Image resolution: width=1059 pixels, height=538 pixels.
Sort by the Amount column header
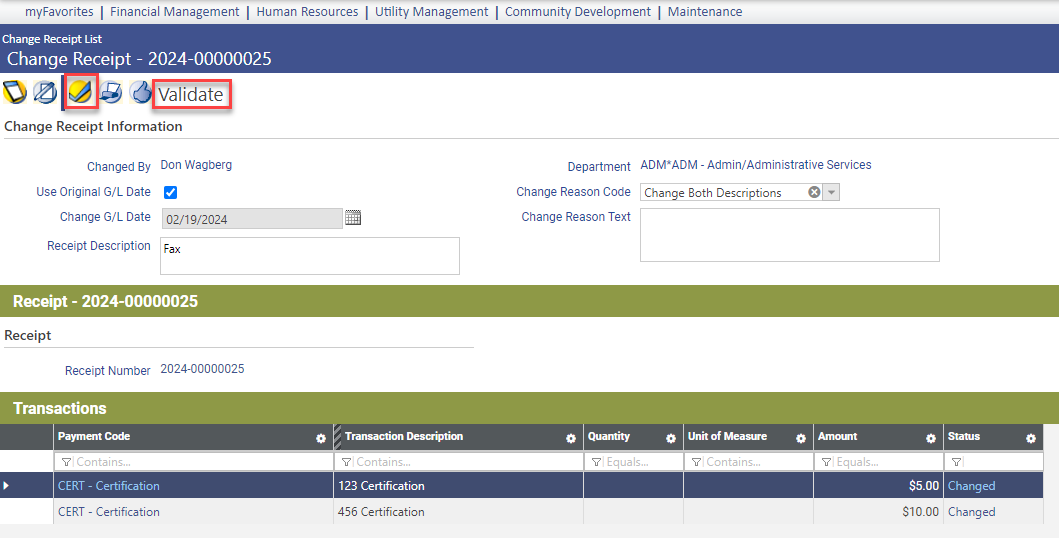coord(837,436)
